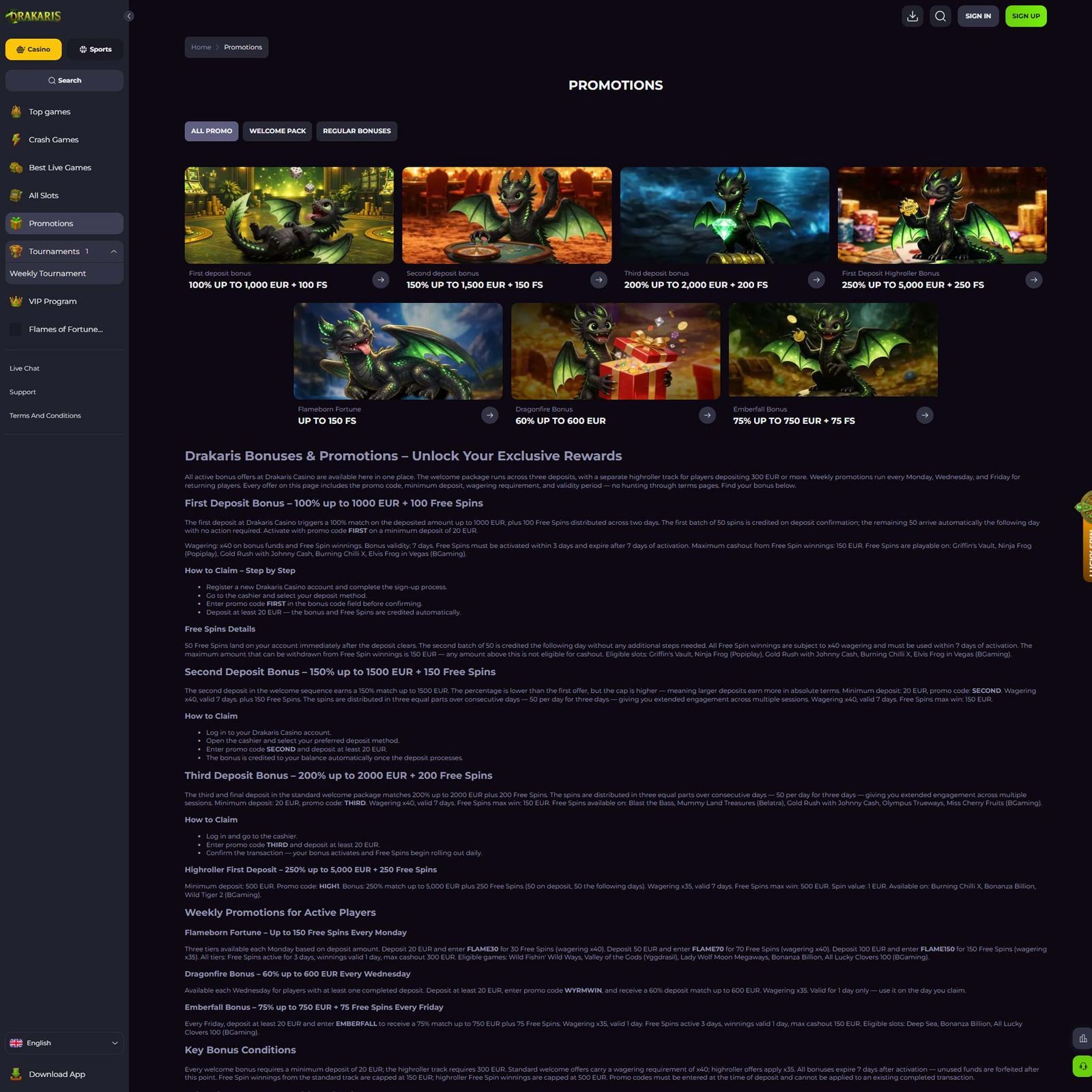Click the green support headset button
1092x1092 pixels.
point(1083,1067)
